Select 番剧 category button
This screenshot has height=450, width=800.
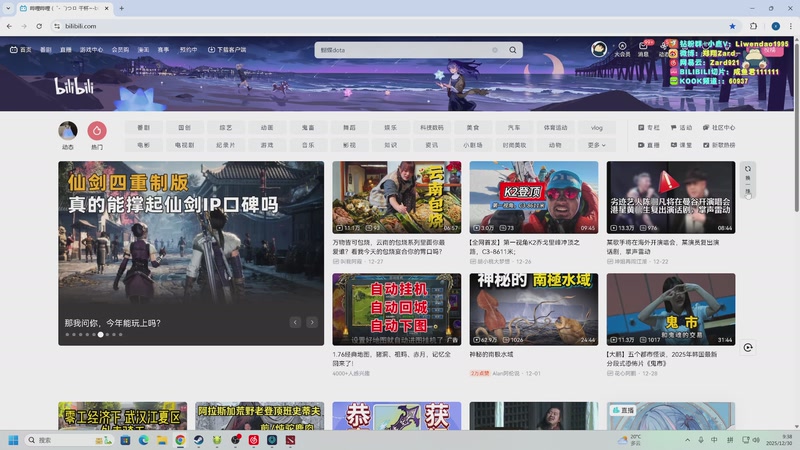[x=143, y=128]
